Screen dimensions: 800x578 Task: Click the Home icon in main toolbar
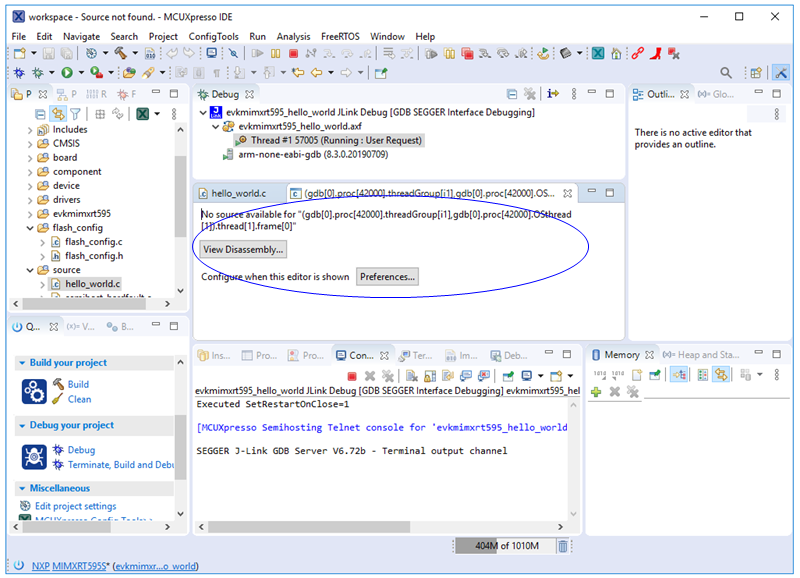point(616,54)
